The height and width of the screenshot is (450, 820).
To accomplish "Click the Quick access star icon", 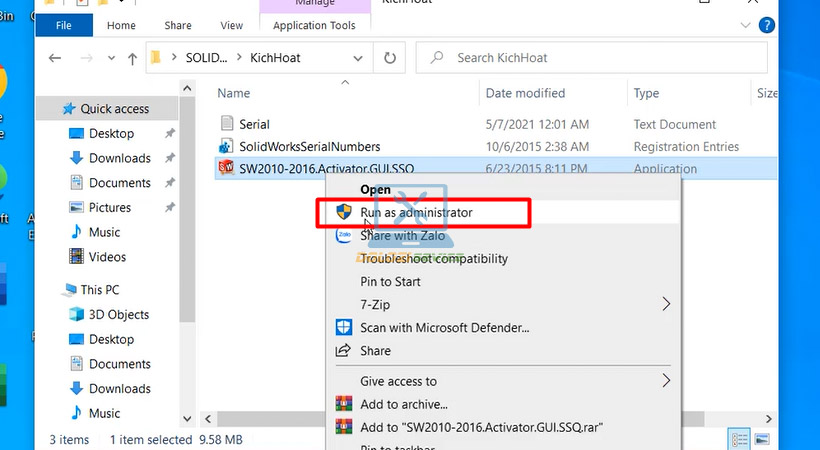I will coord(69,109).
